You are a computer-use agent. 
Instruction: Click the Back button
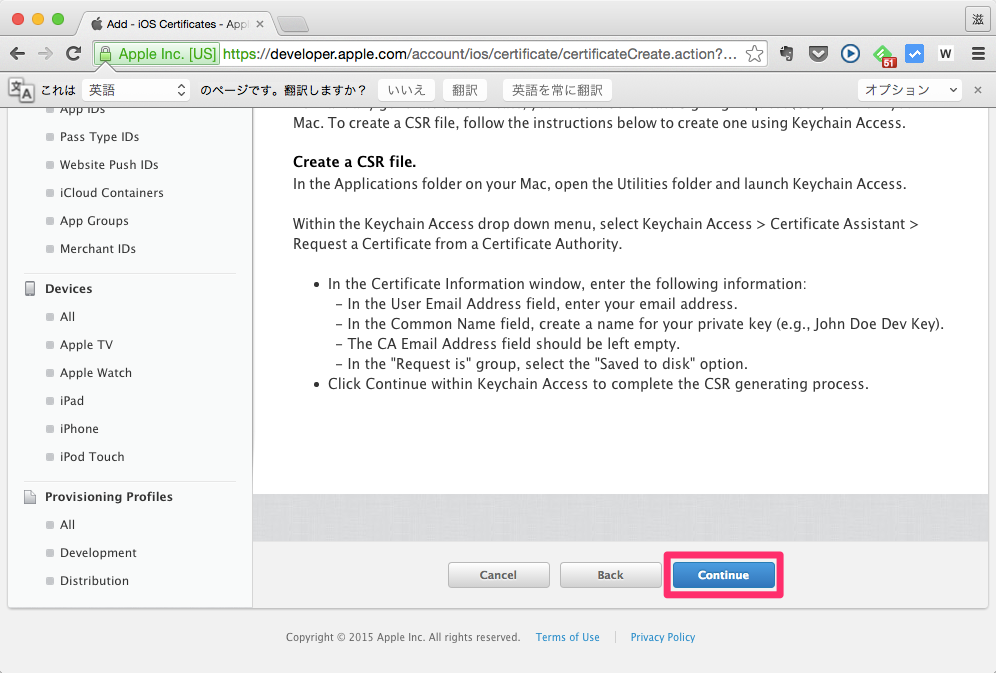pos(610,575)
